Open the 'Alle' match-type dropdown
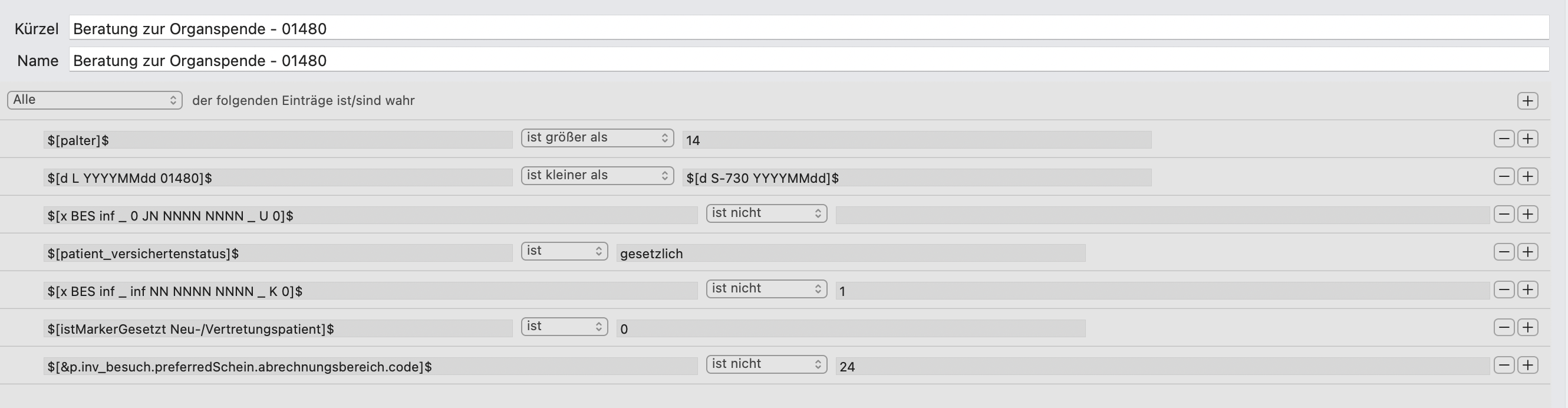Image resolution: width=1568 pixels, height=408 pixels. [x=94, y=100]
